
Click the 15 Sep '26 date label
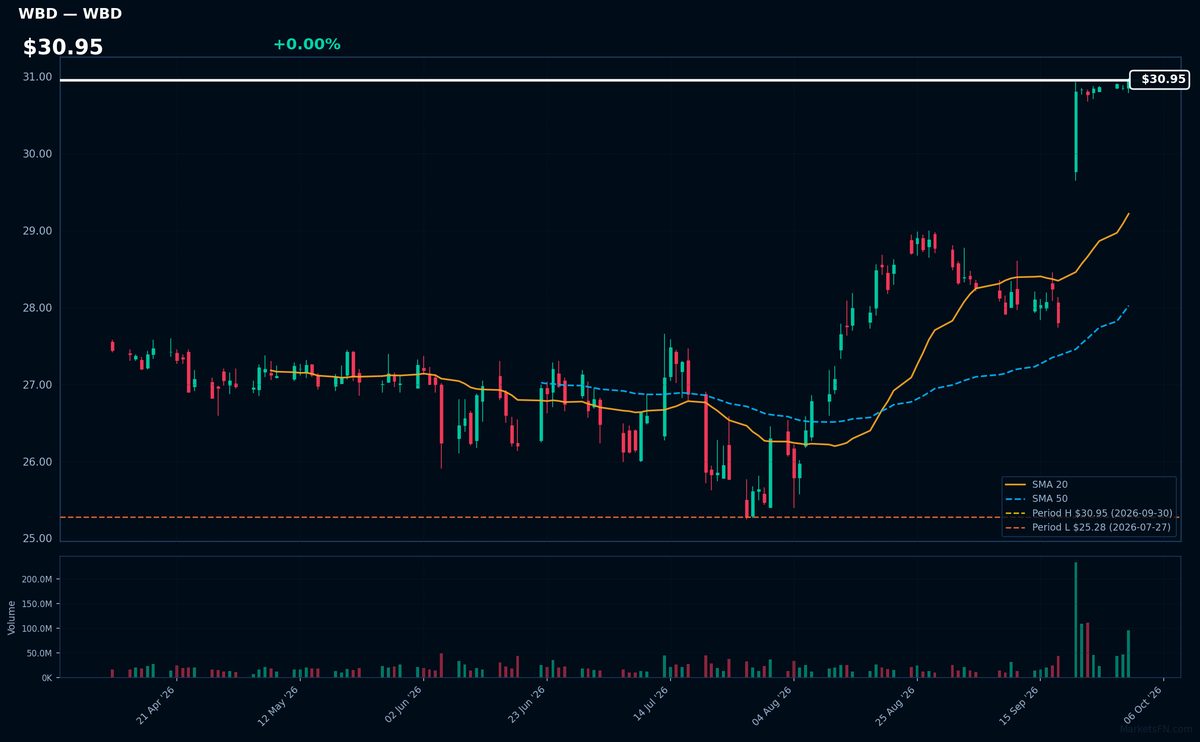(1022, 704)
